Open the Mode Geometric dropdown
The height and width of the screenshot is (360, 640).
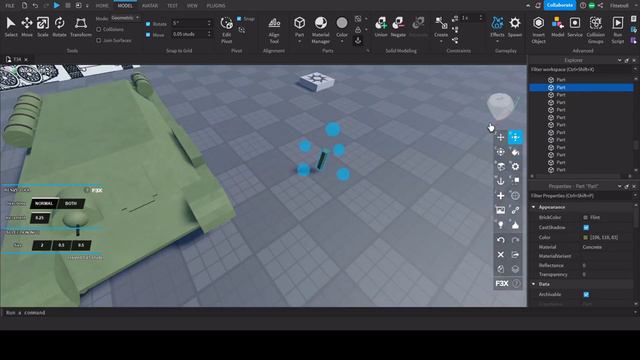coord(125,18)
